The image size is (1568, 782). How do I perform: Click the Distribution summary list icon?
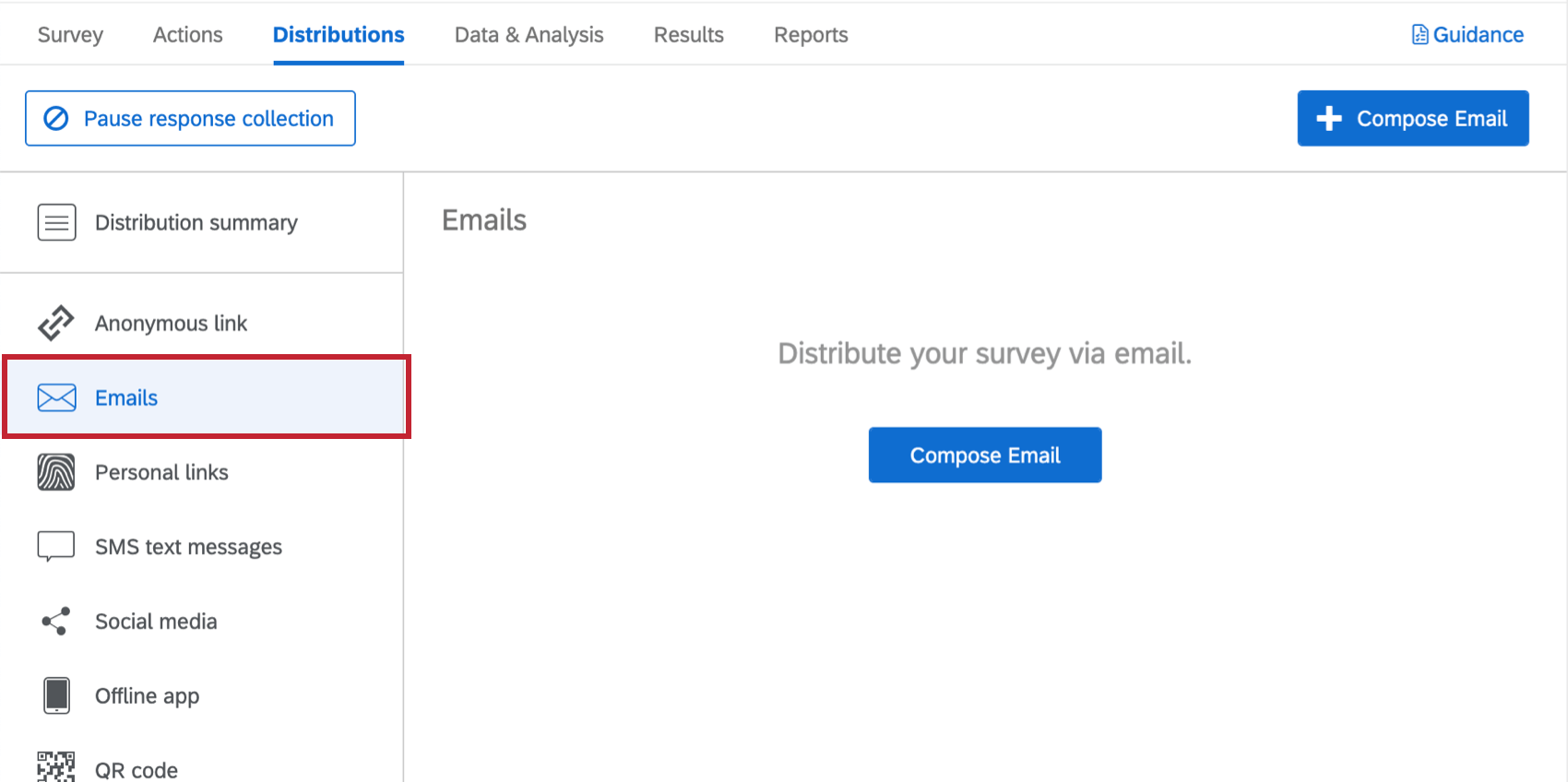[x=56, y=222]
